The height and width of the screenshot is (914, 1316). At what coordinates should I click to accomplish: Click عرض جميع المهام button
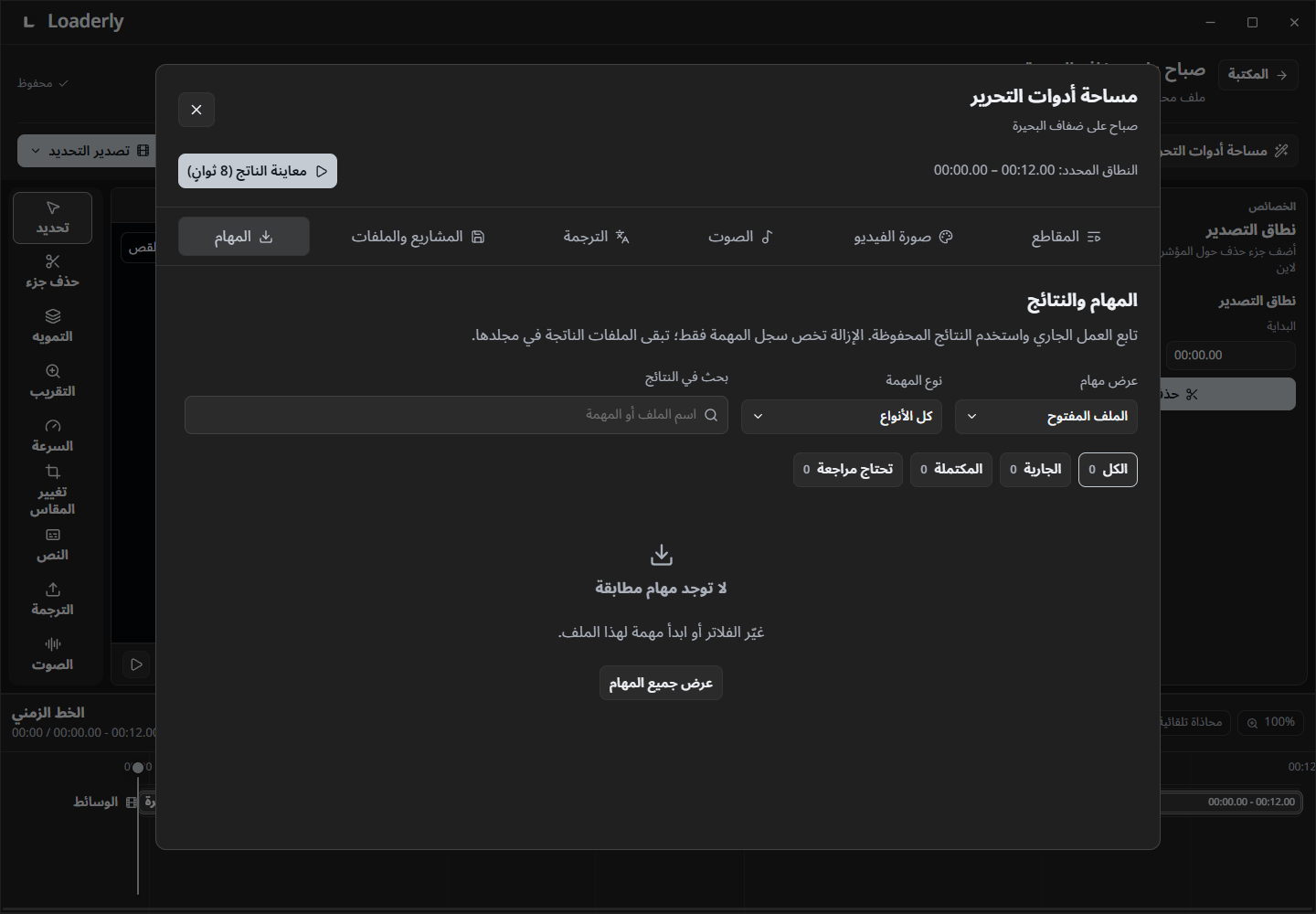[661, 683]
